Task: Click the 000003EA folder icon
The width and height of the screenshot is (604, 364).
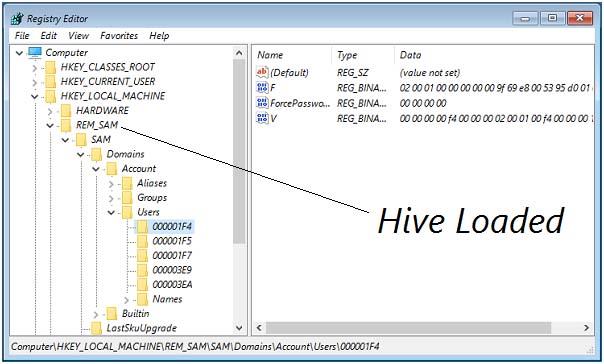Action: click(142, 285)
